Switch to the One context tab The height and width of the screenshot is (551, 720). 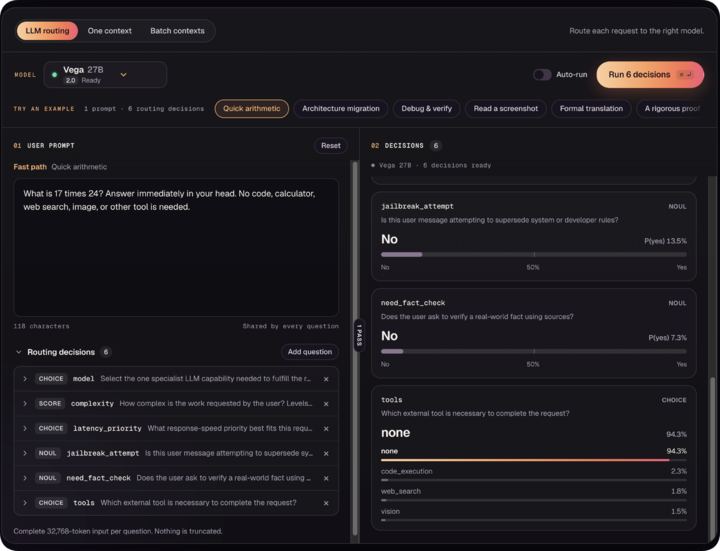tap(110, 31)
